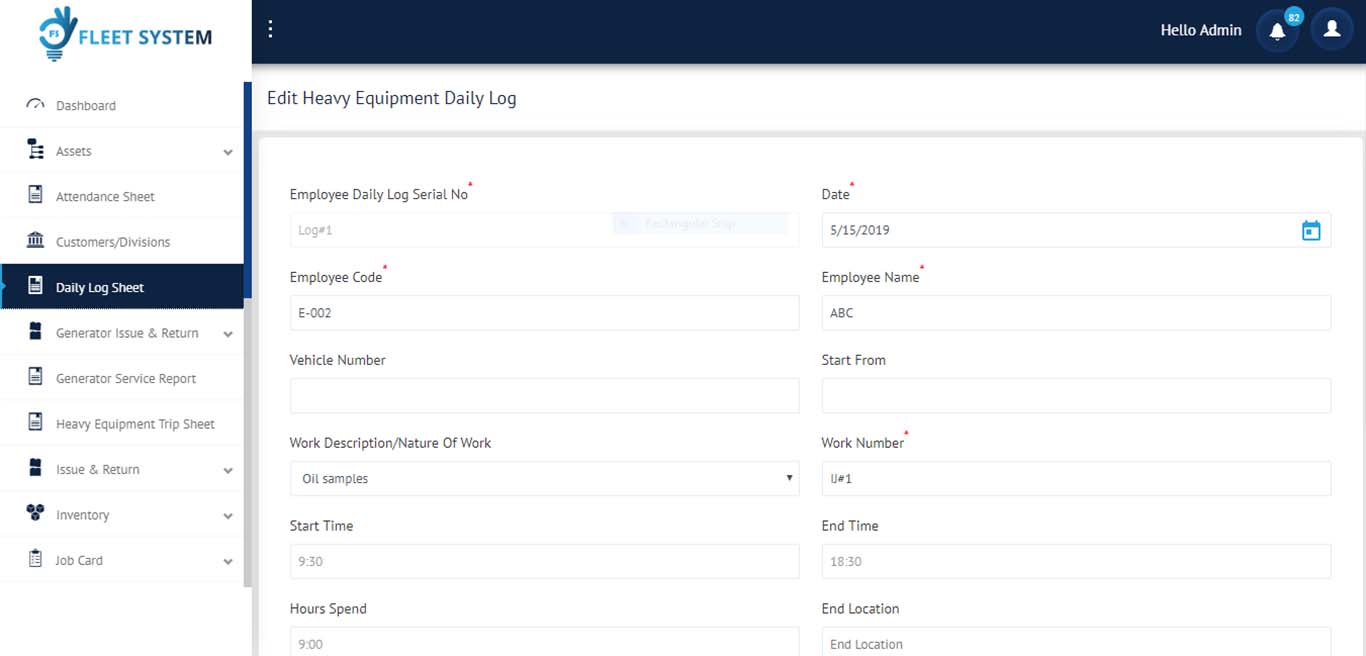Expand Generator Issue & Return submenu

(x=228, y=334)
